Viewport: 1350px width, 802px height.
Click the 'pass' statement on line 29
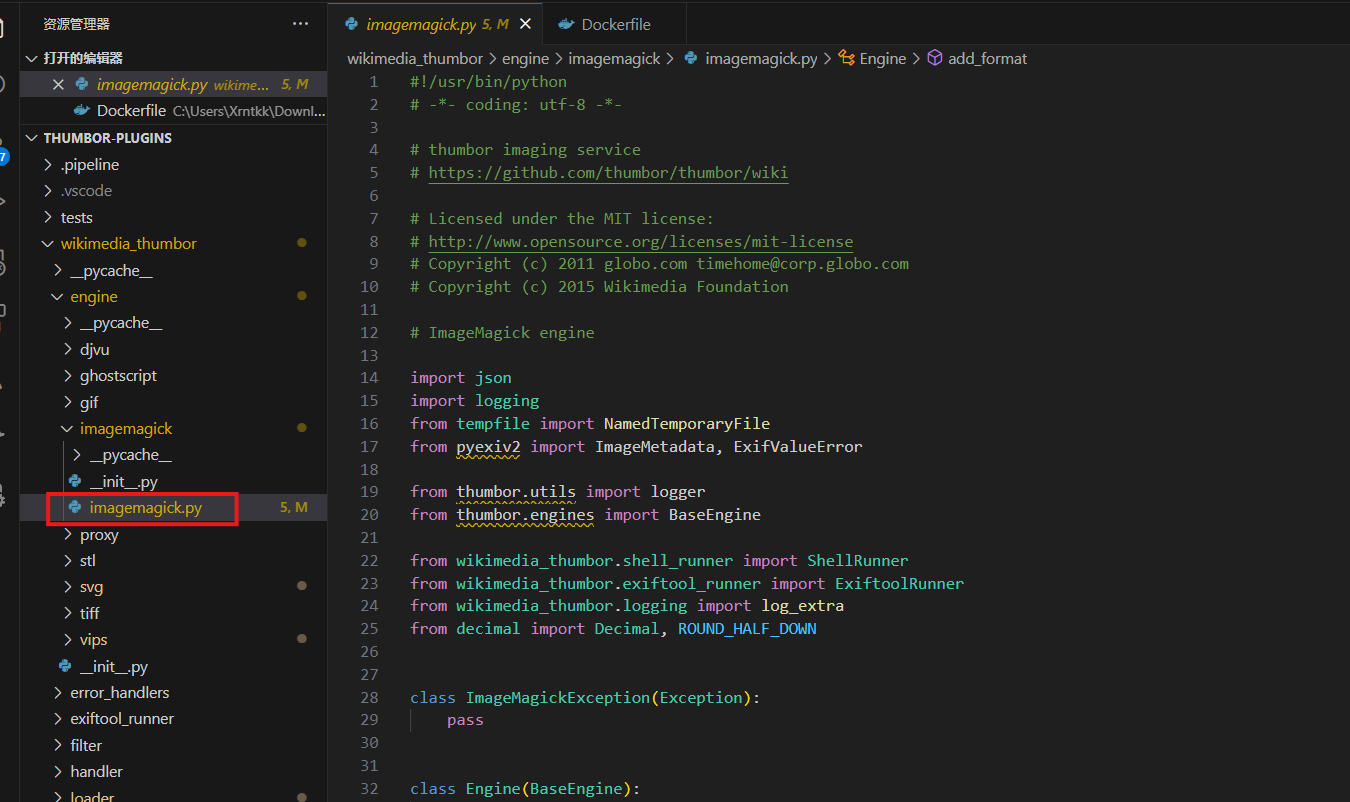pos(465,720)
